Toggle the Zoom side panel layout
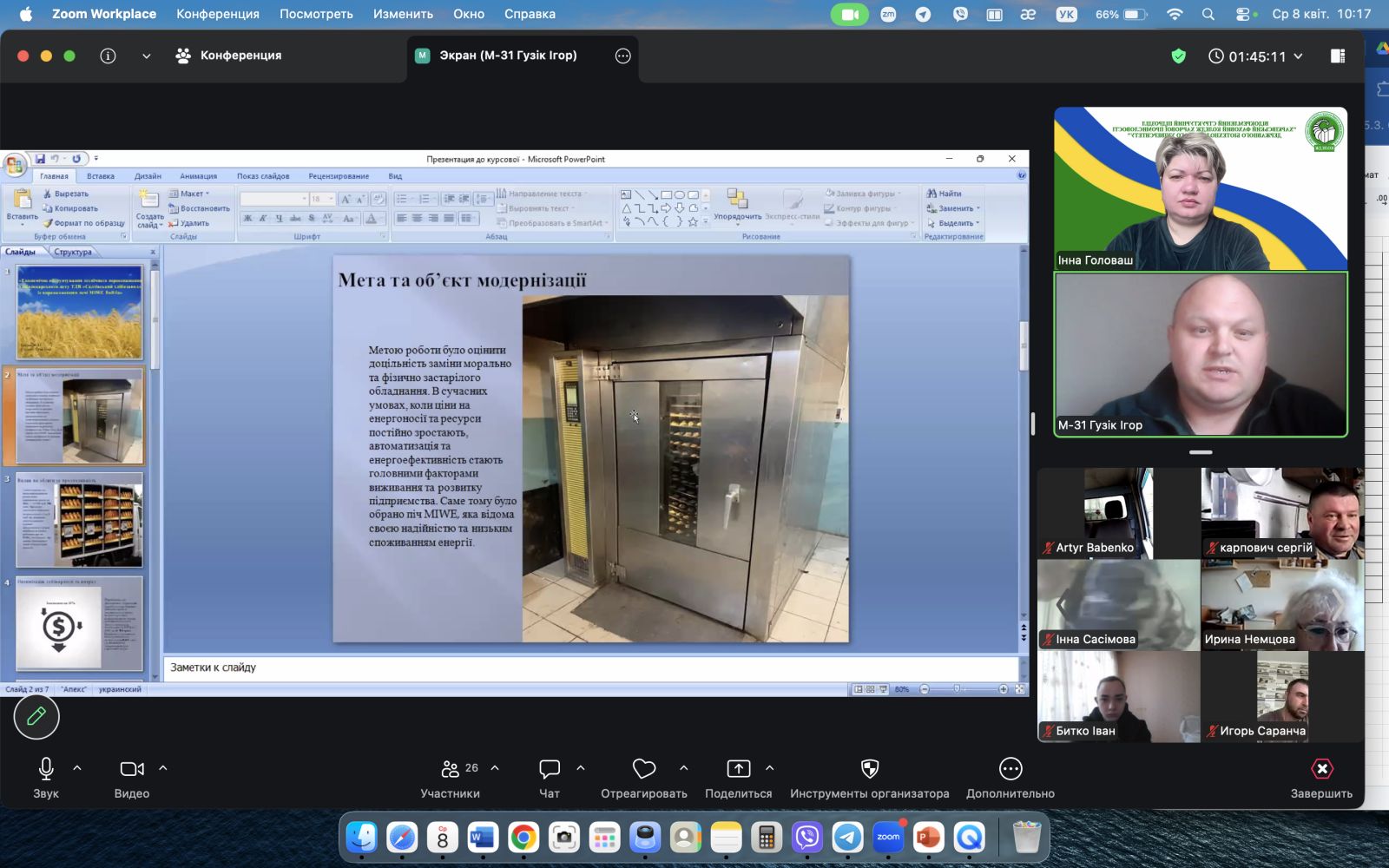 tap(1337, 56)
